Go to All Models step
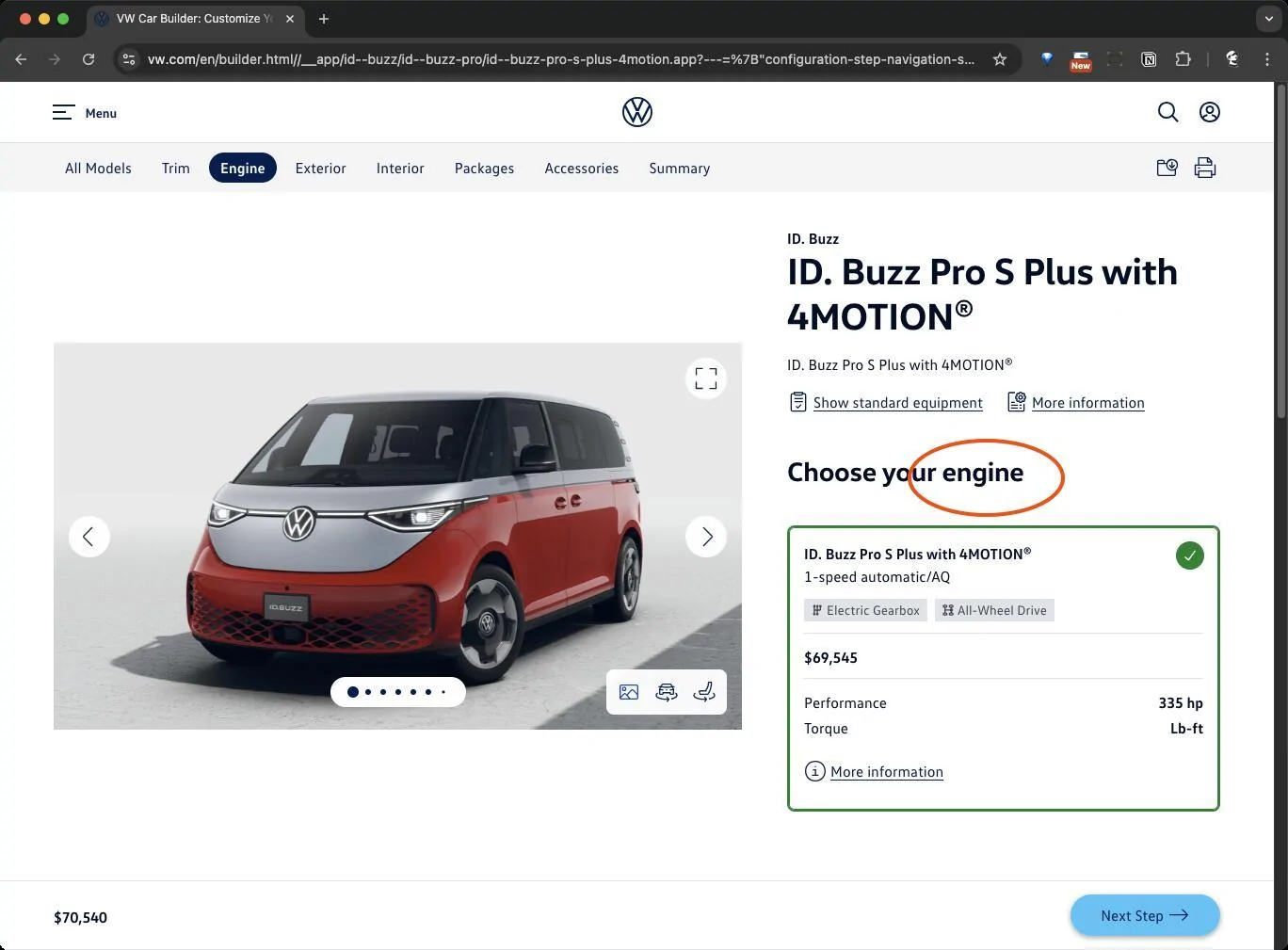The height and width of the screenshot is (950, 1288). (x=98, y=169)
